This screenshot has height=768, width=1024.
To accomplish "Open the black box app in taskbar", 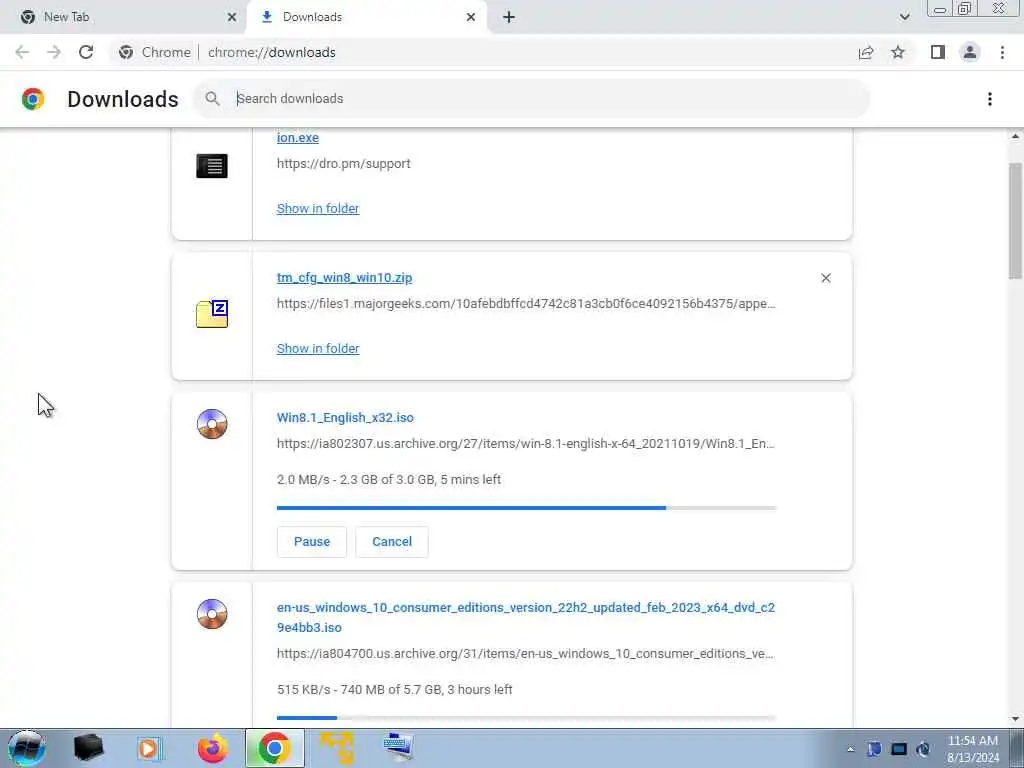I will pos(88,748).
